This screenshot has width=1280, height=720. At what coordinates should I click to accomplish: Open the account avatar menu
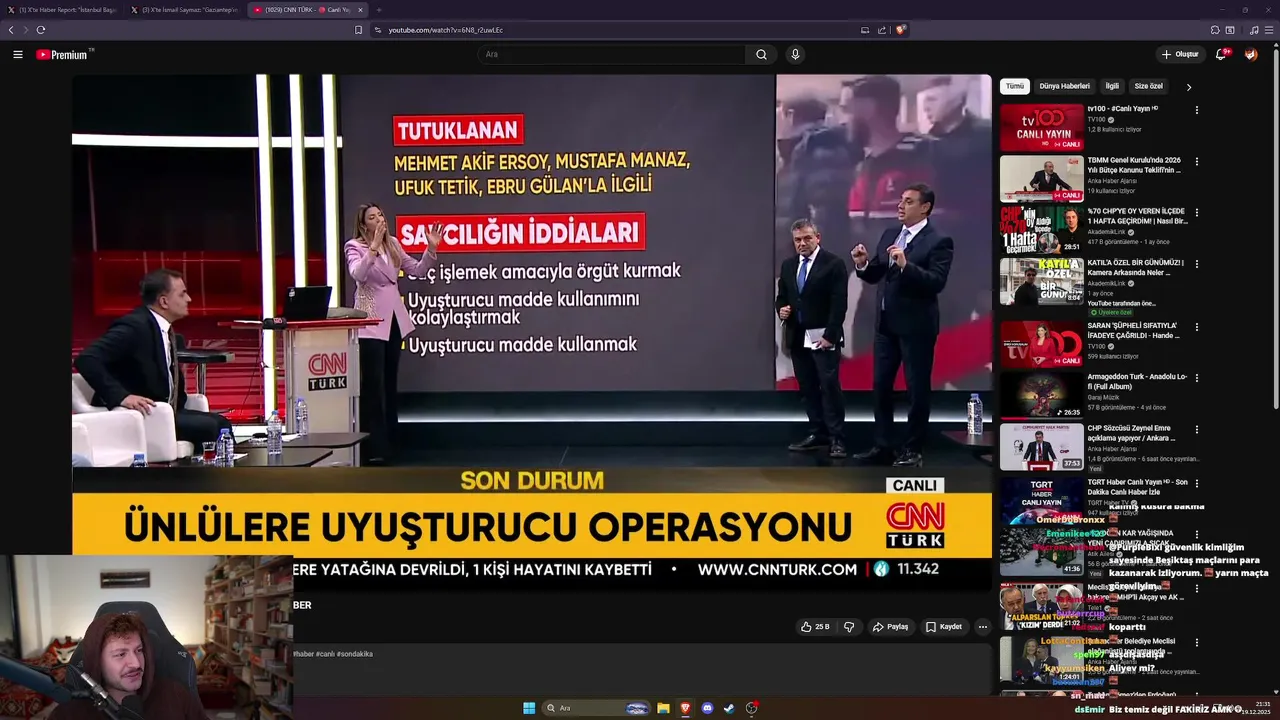1251,54
